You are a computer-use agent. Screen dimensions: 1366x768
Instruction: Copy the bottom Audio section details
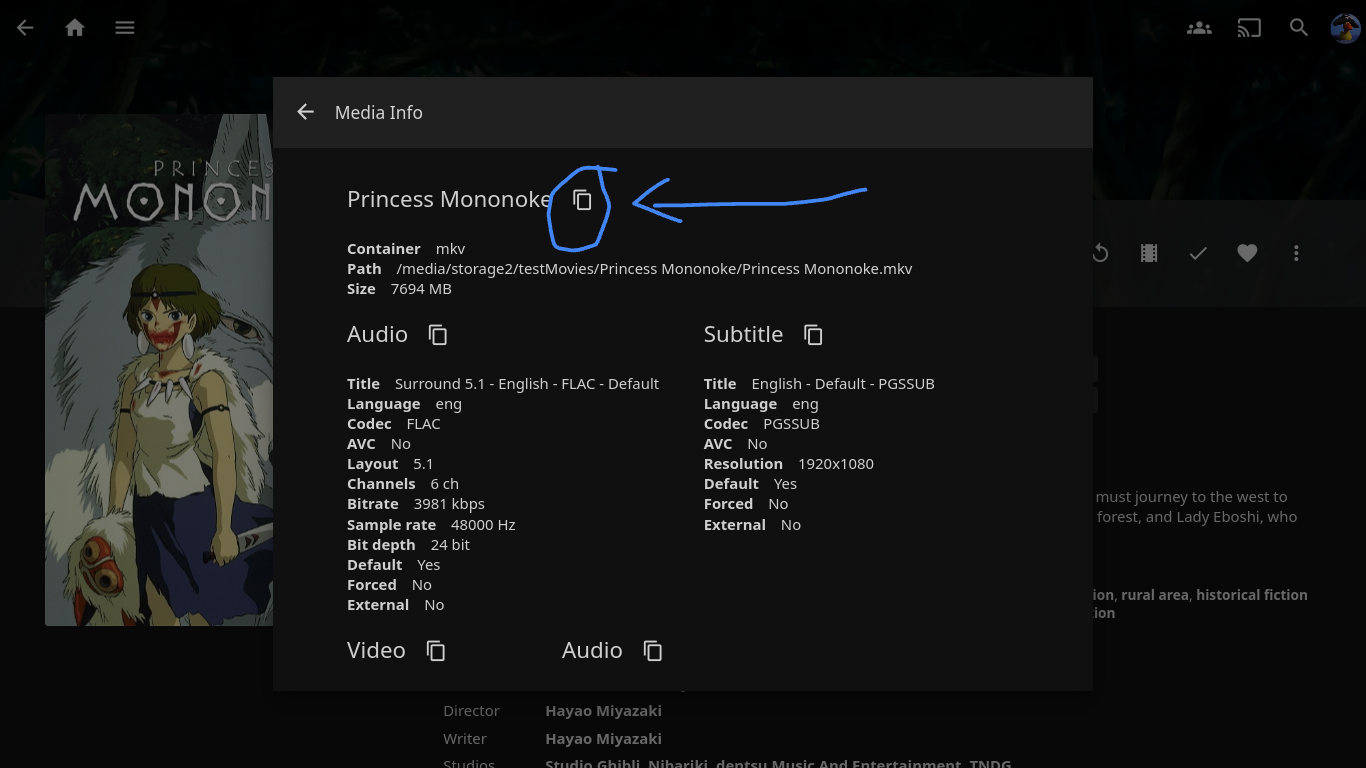click(653, 651)
